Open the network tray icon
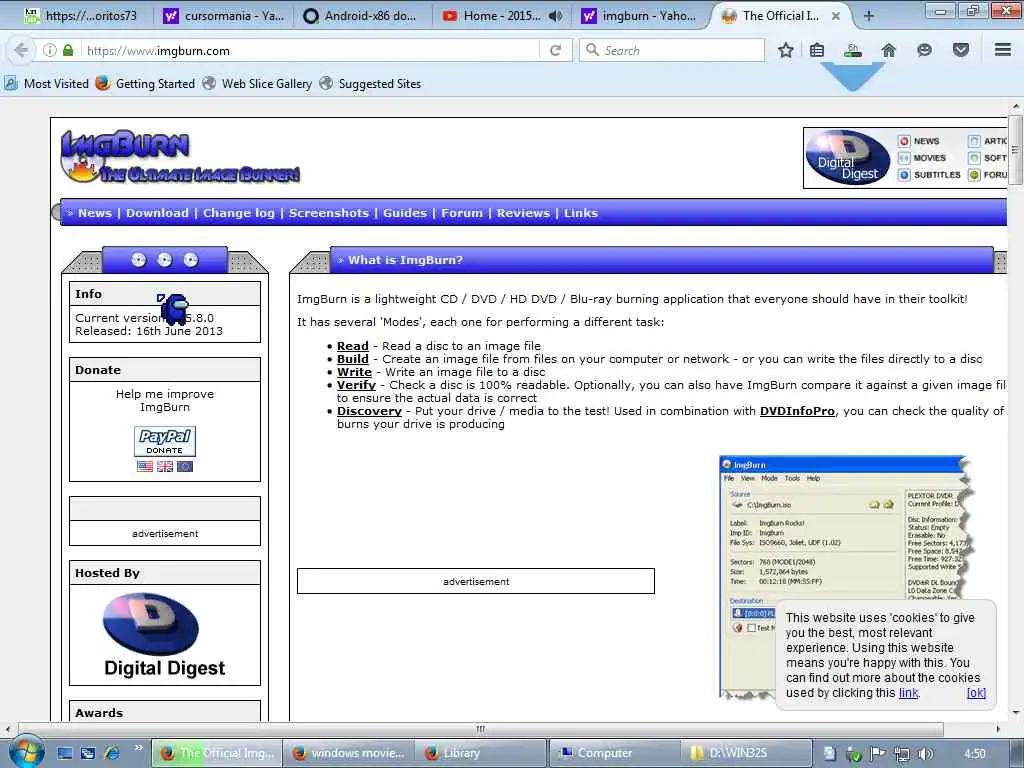This screenshot has width=1024, height=768. click(902, 754)
